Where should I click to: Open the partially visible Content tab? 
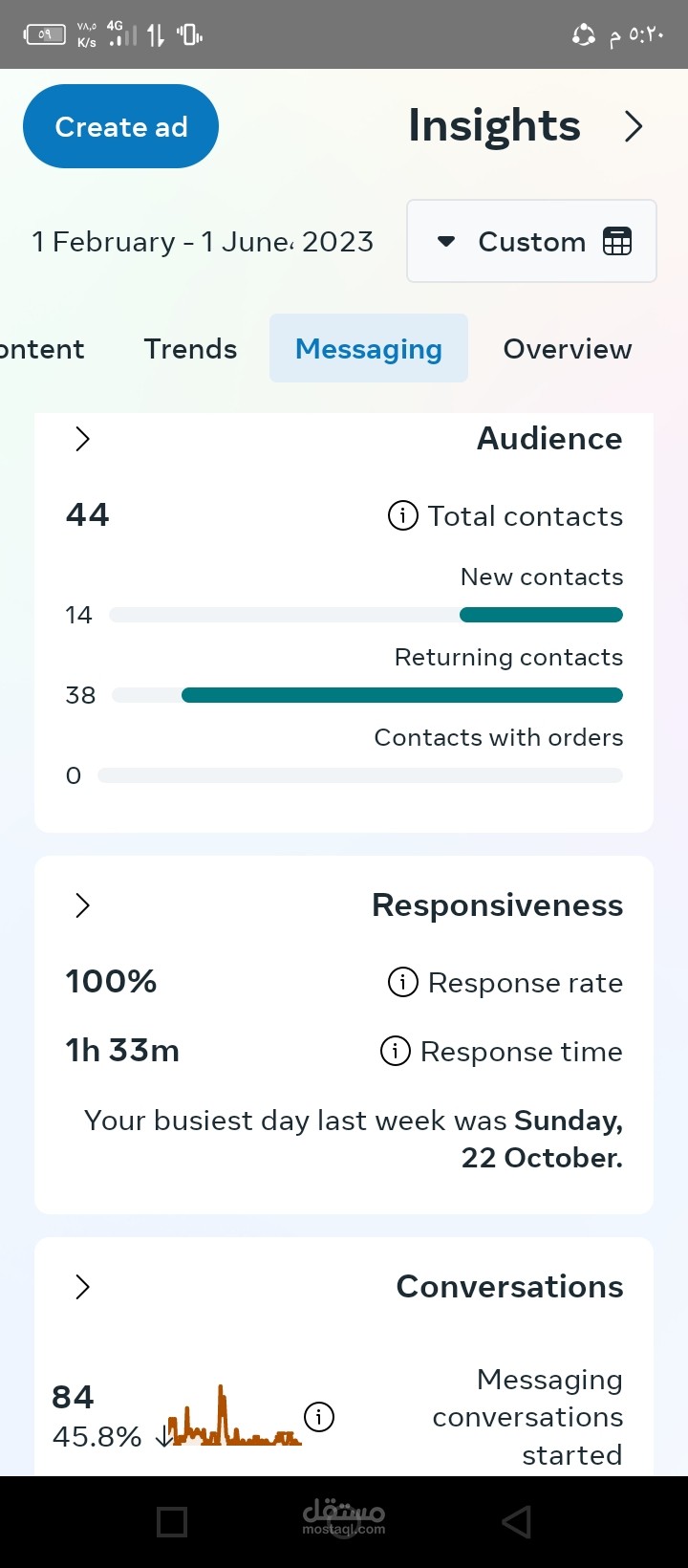(x=42, y=349)
